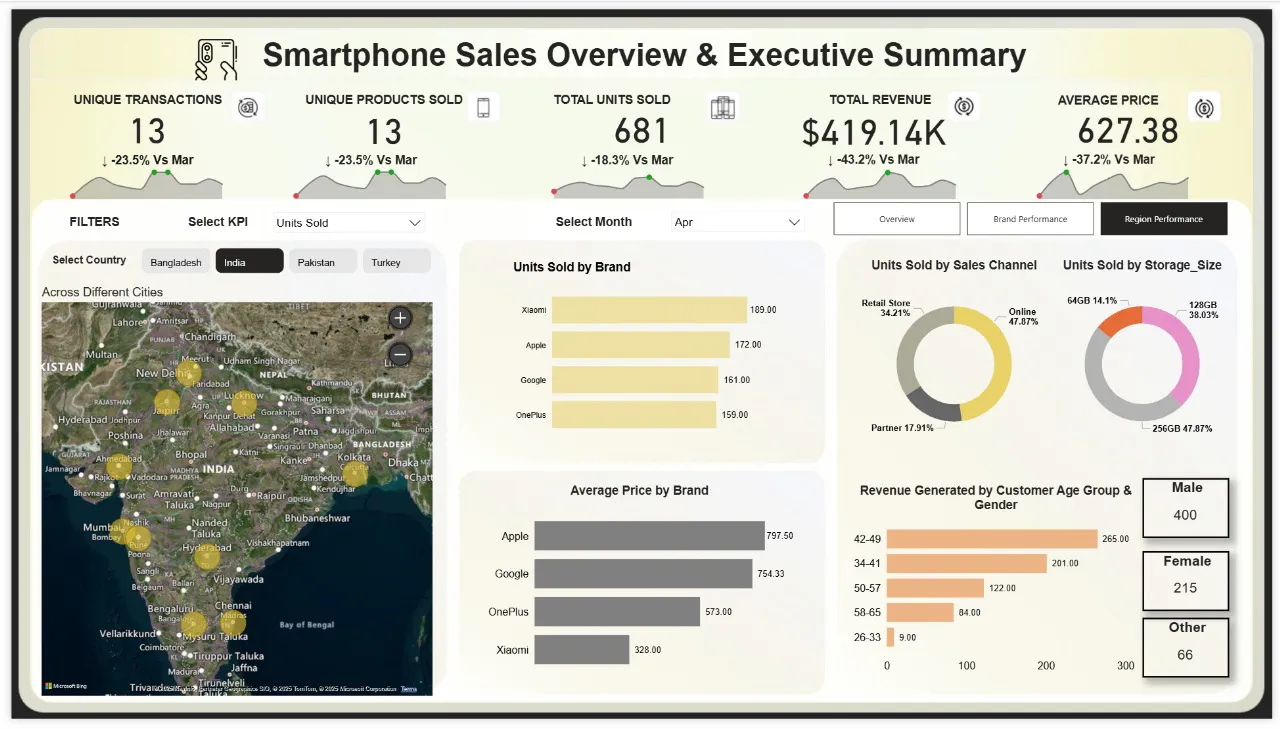Open the Brand Performance tab
Screen dimensions: 1280x729
1030,219
